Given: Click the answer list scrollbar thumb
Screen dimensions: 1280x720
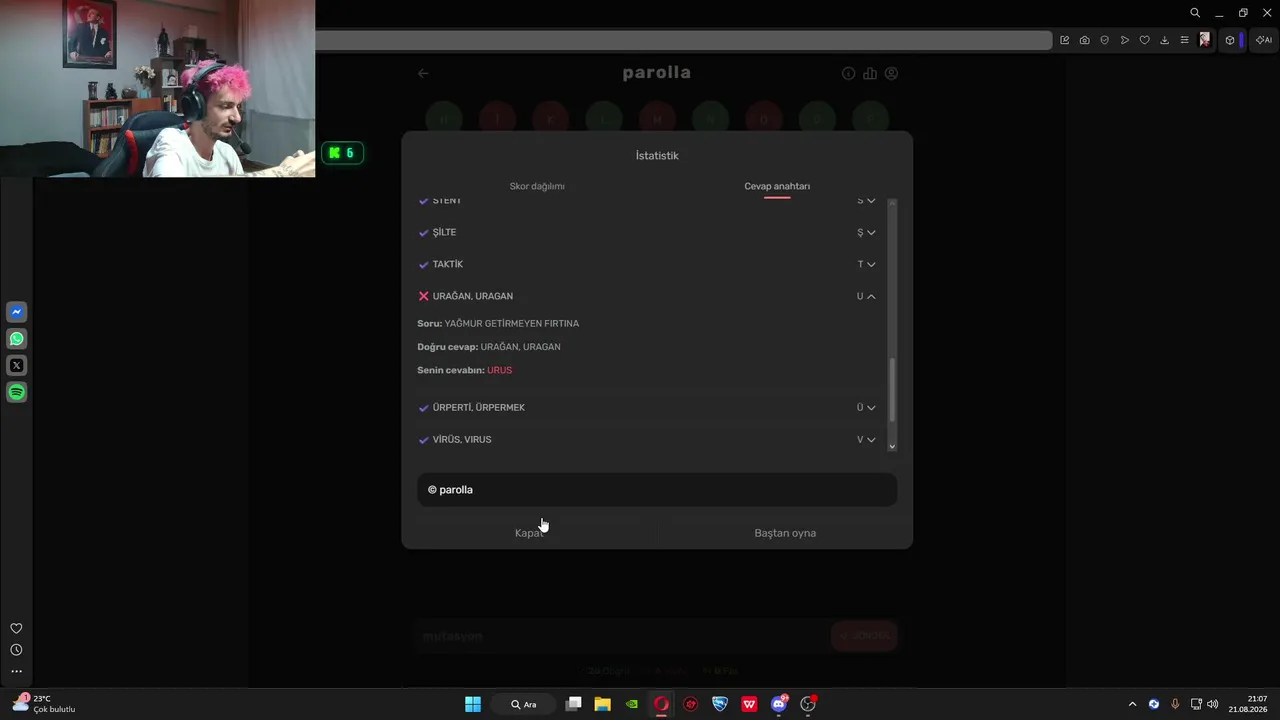Looking at the screenshot, I should pyautogui.click(x=893, y=389).
